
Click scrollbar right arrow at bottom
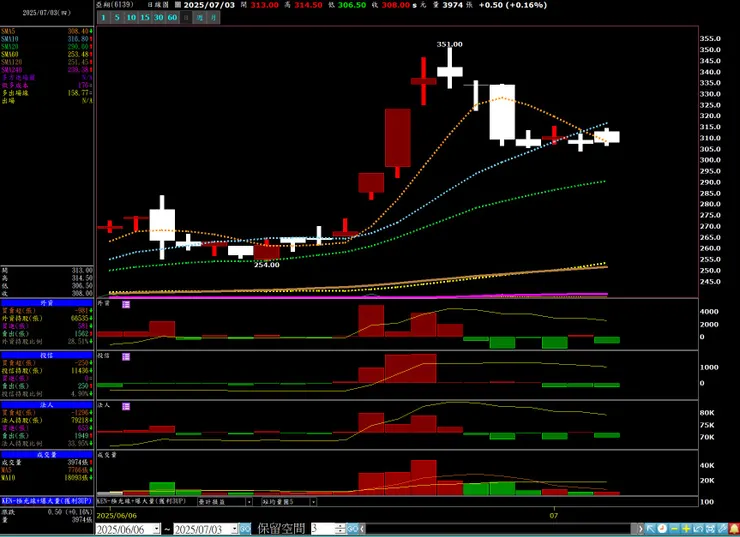point(640,529)
